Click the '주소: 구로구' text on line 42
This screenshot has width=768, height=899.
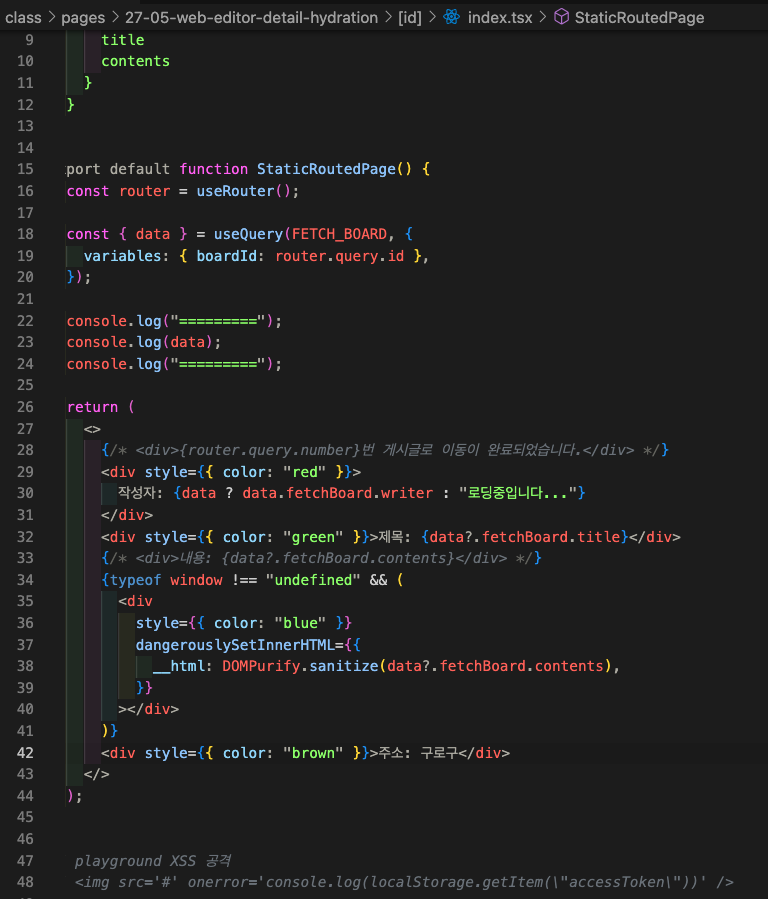click(418, 753)
